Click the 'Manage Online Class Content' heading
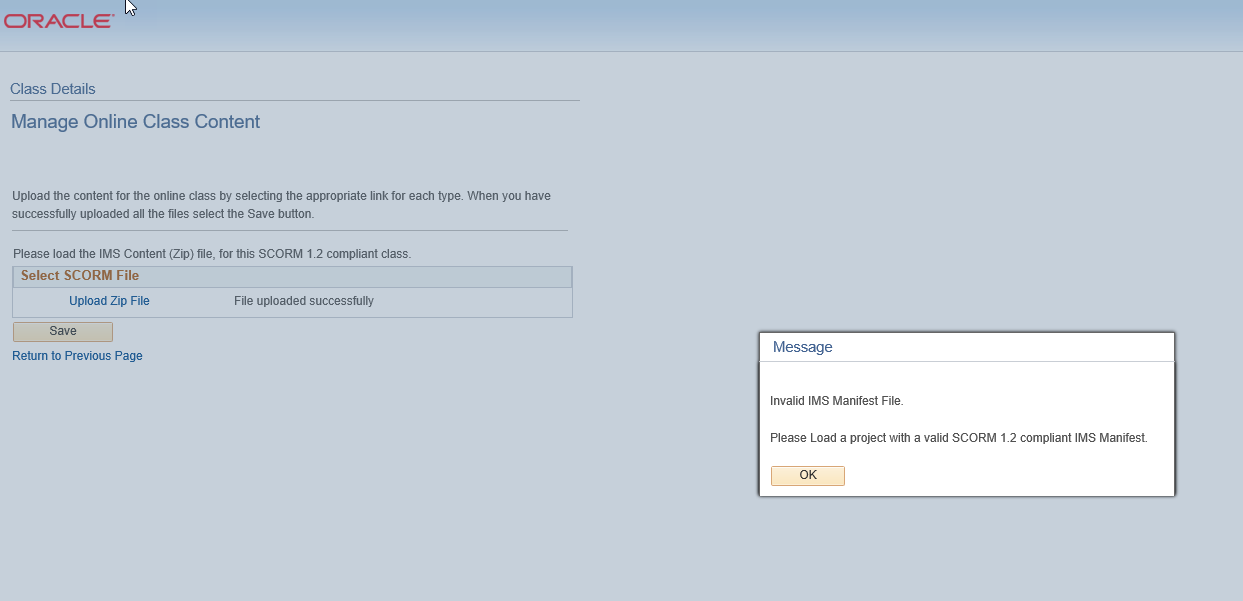Screen dimensions: 1243x601 click(x=135, y=122)
